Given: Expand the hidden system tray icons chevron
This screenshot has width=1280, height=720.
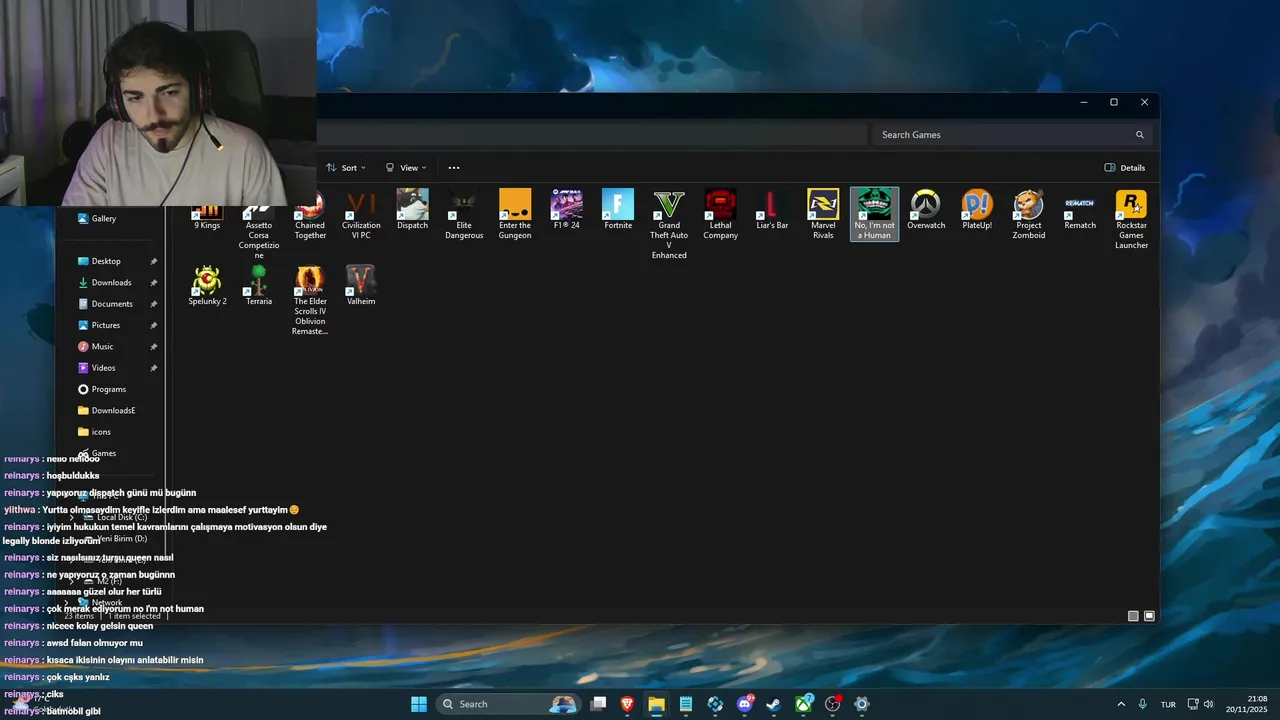Looking at the screenshot, I should tap(1121, 704).
